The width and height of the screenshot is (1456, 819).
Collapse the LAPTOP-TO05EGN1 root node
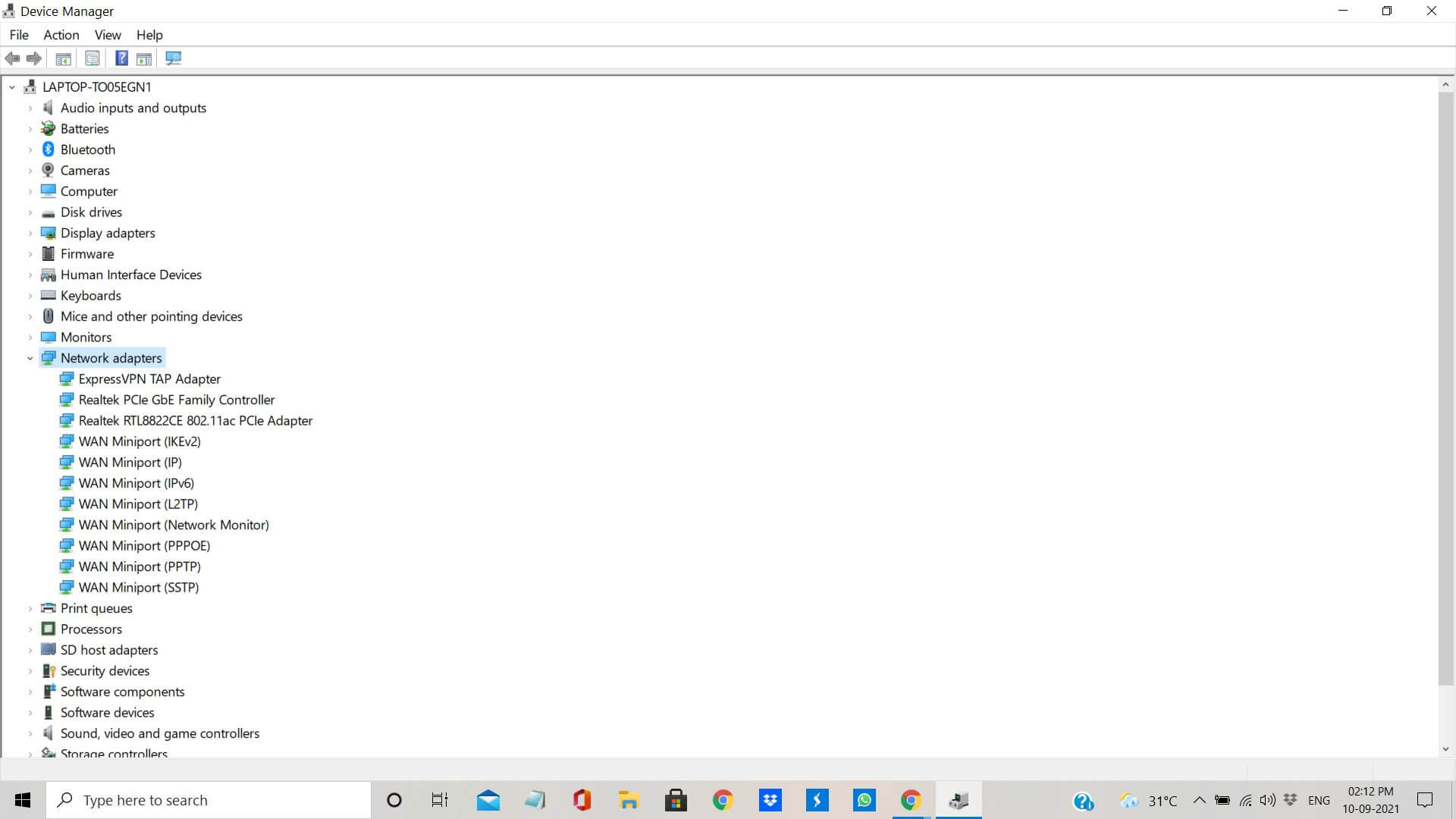(12, 87)
